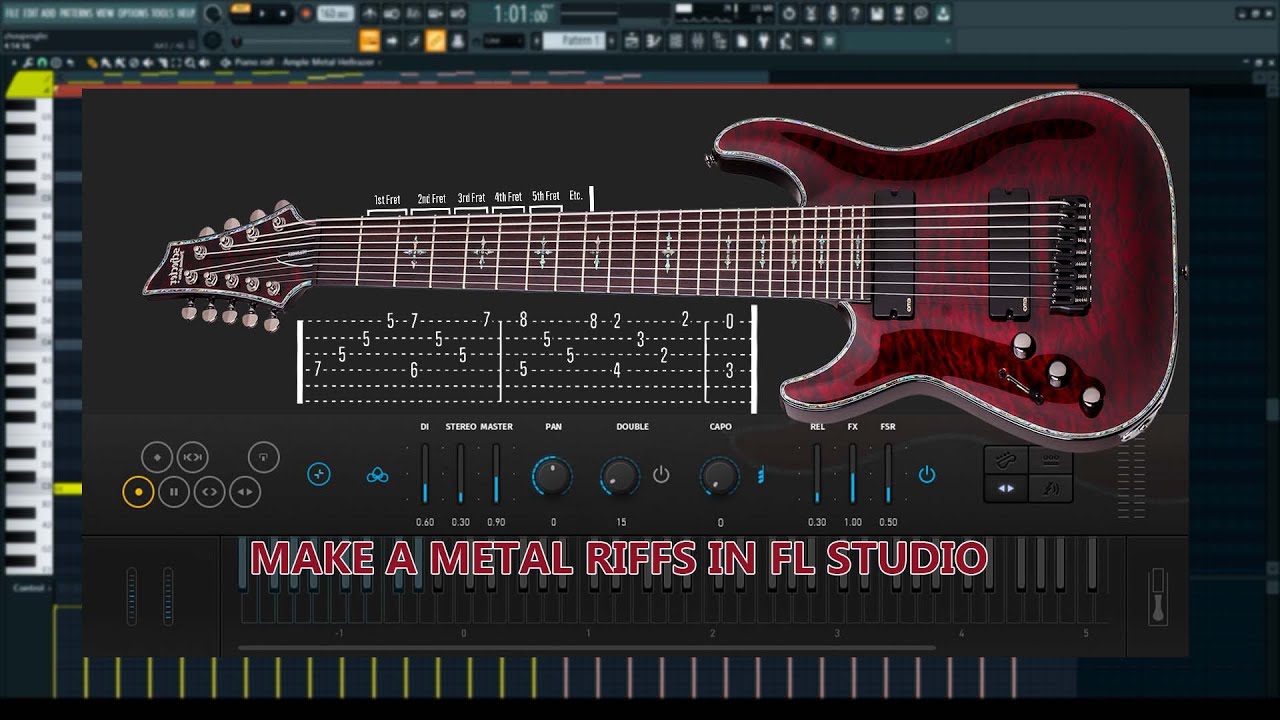Open the Ample Metal Hellrazer channel selector
The height and width of the screenshot is (720, 1280).
[330, 62]
